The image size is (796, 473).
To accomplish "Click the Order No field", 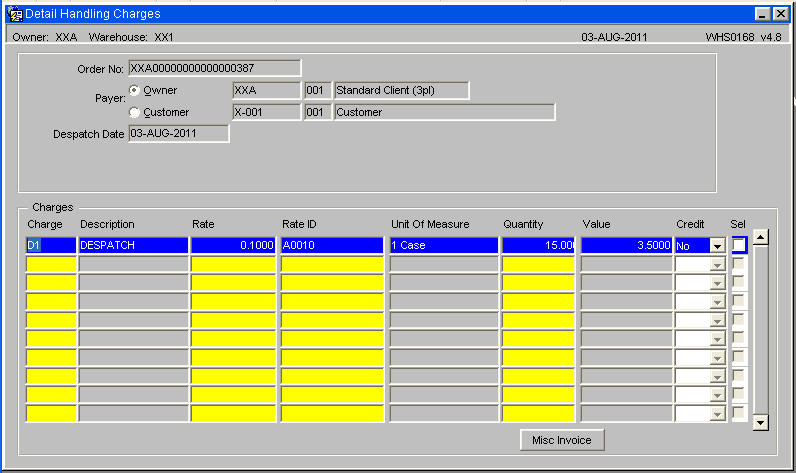I will pyautogui.click(x=215, y=68).
